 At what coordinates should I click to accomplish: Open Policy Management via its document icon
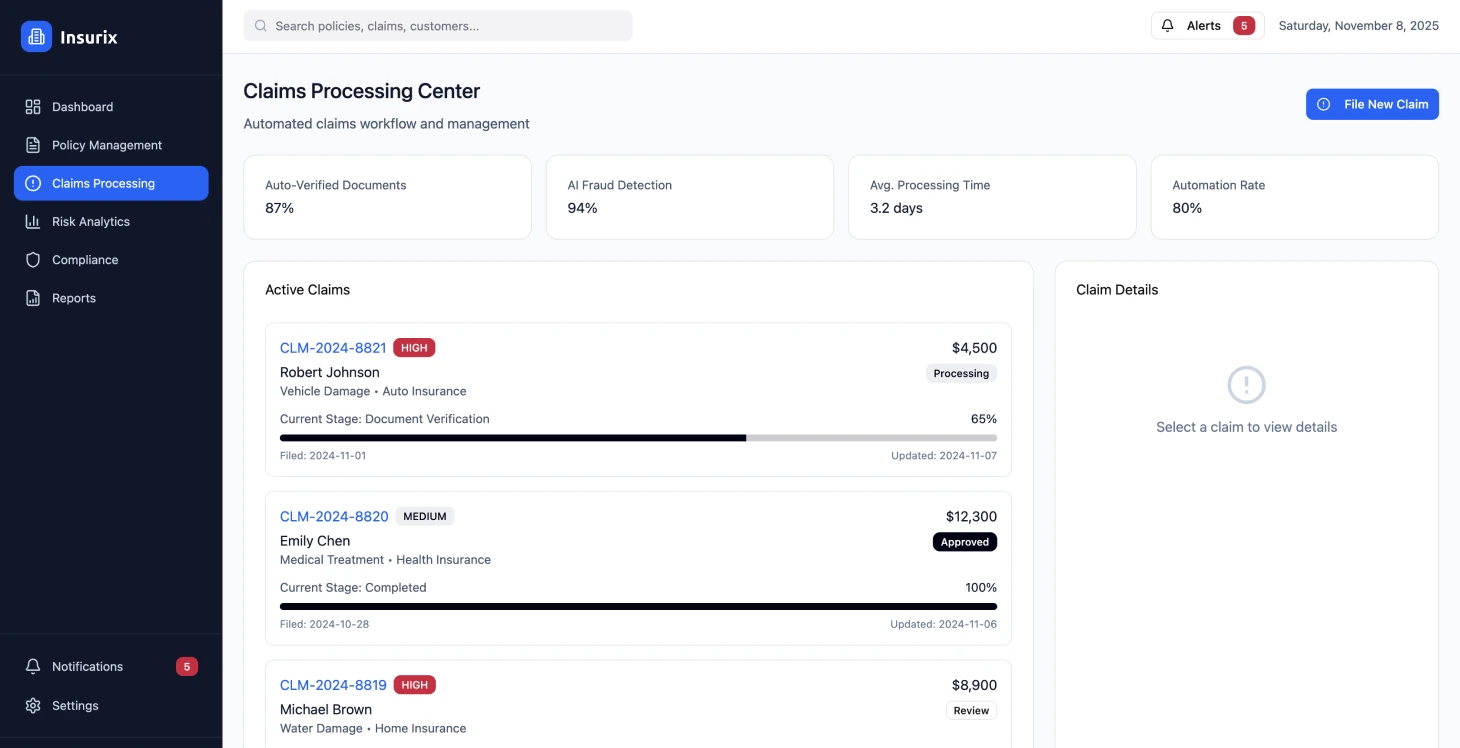click(x=33, y=144)
